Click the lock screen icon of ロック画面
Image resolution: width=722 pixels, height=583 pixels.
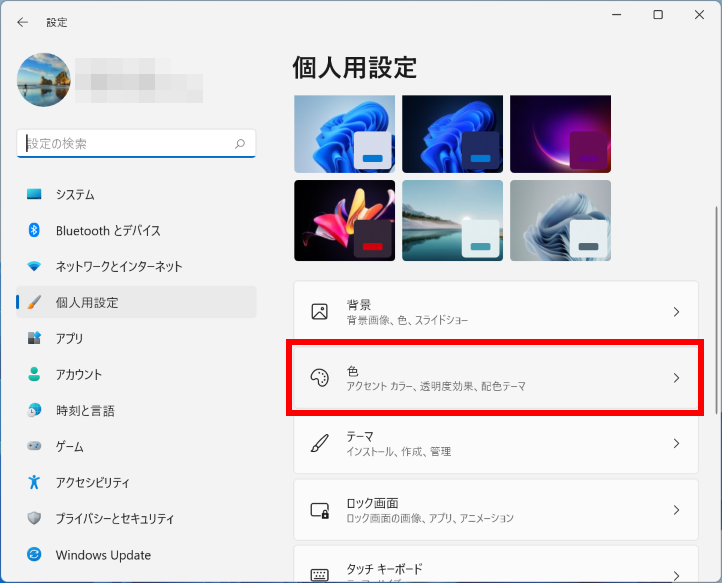(x=320, y=510)
